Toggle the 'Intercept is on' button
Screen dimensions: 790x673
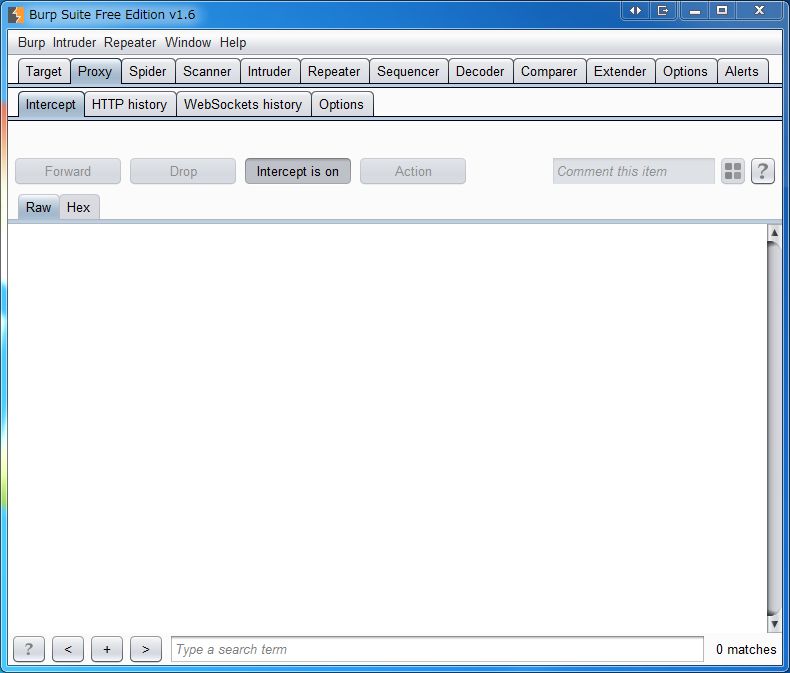click(298, 171)
